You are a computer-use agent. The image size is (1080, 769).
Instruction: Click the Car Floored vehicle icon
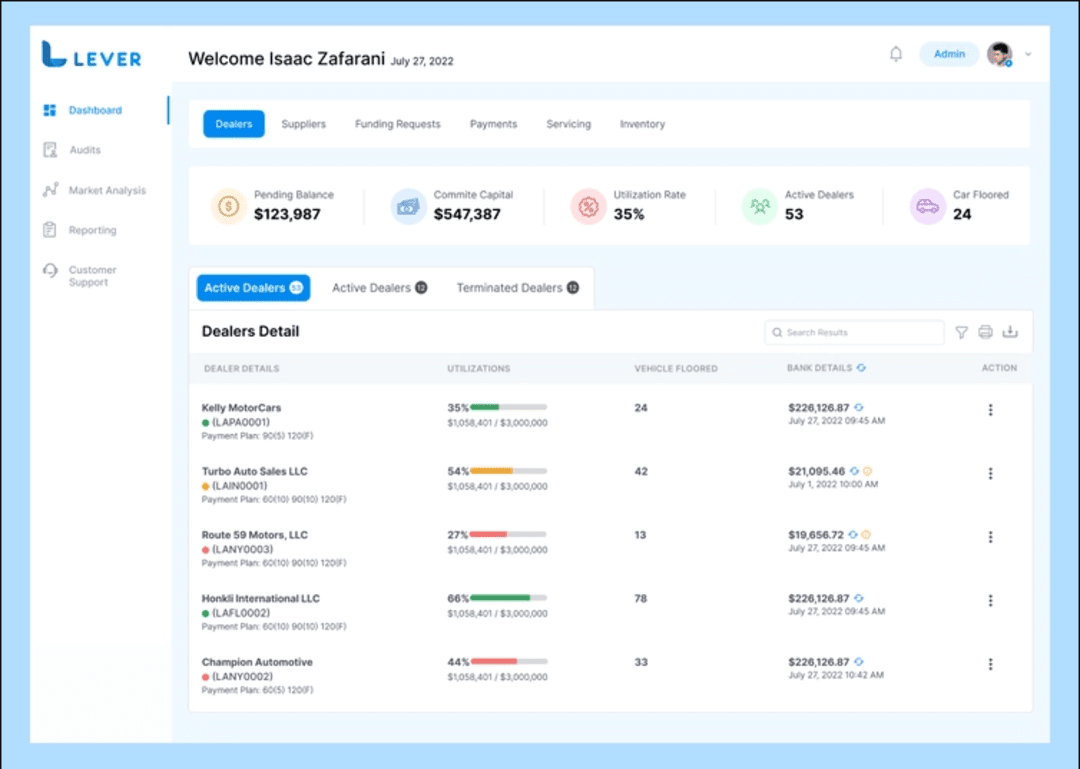pos(928,205)
